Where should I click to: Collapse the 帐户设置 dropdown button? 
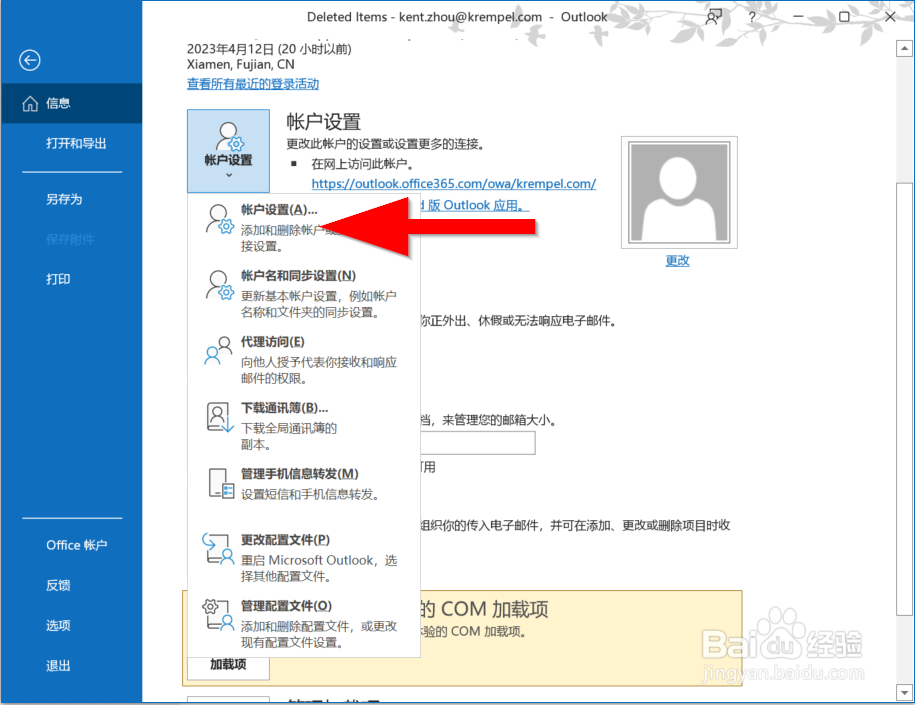tap(228, 151)
